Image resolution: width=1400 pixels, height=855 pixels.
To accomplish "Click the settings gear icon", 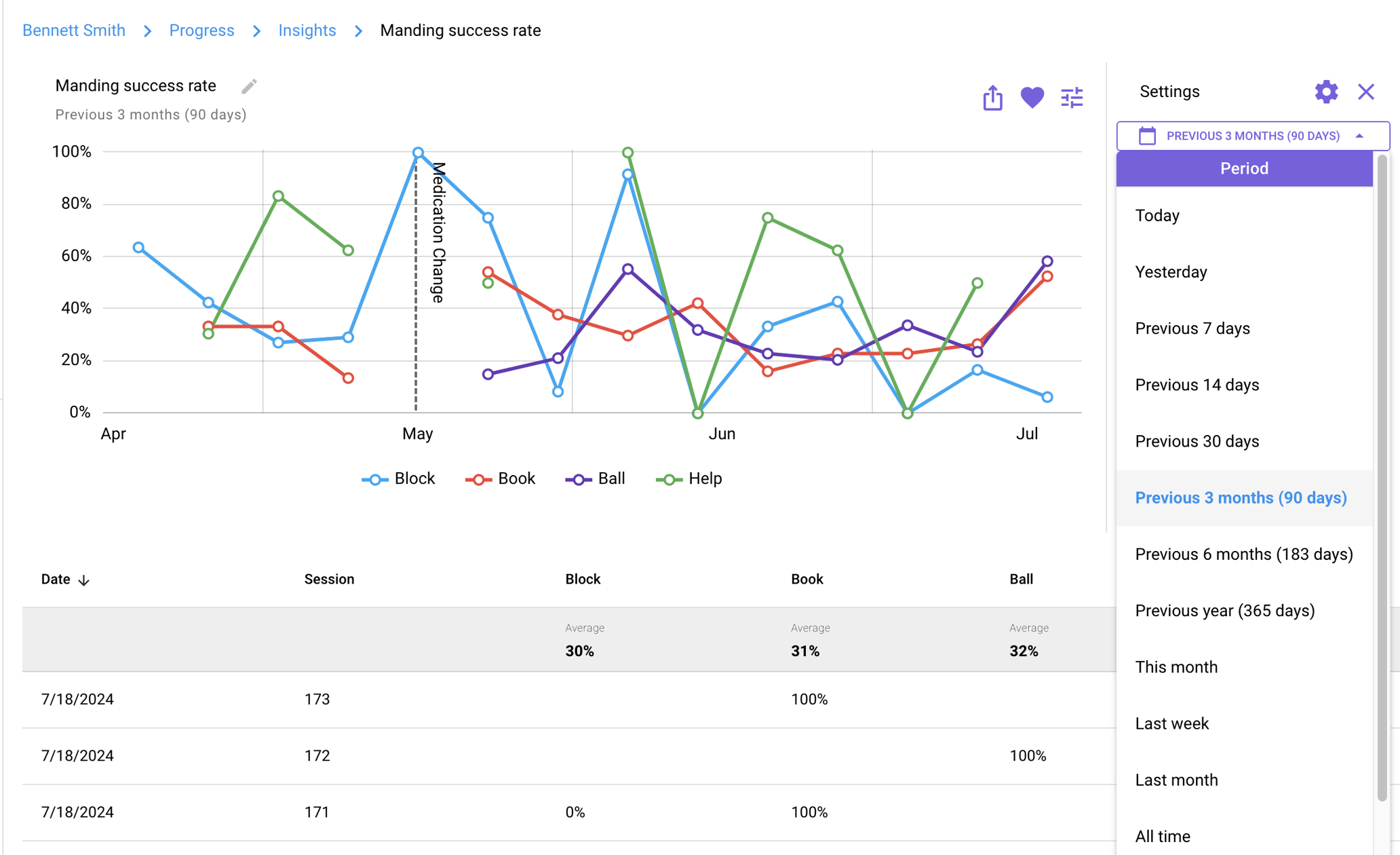I will [x=1326, y=92].
